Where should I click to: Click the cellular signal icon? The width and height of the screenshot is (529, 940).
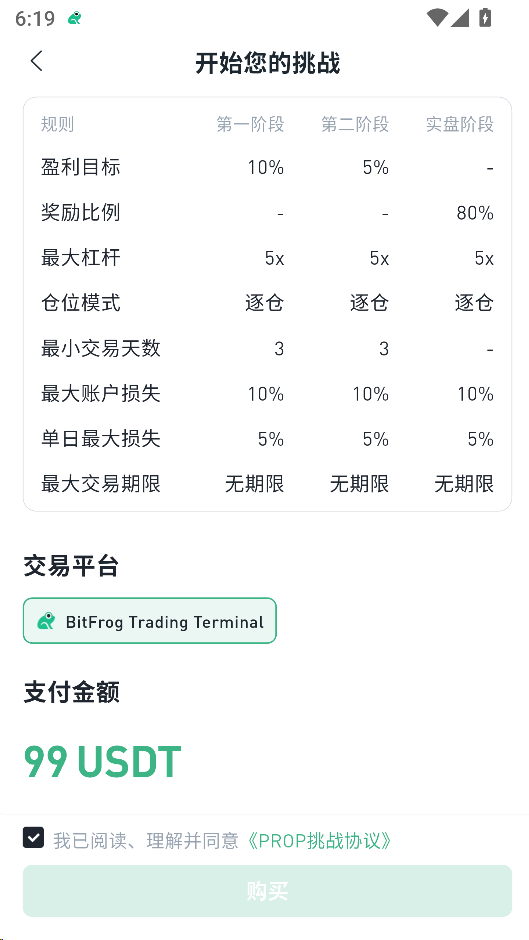pos(460,18)
